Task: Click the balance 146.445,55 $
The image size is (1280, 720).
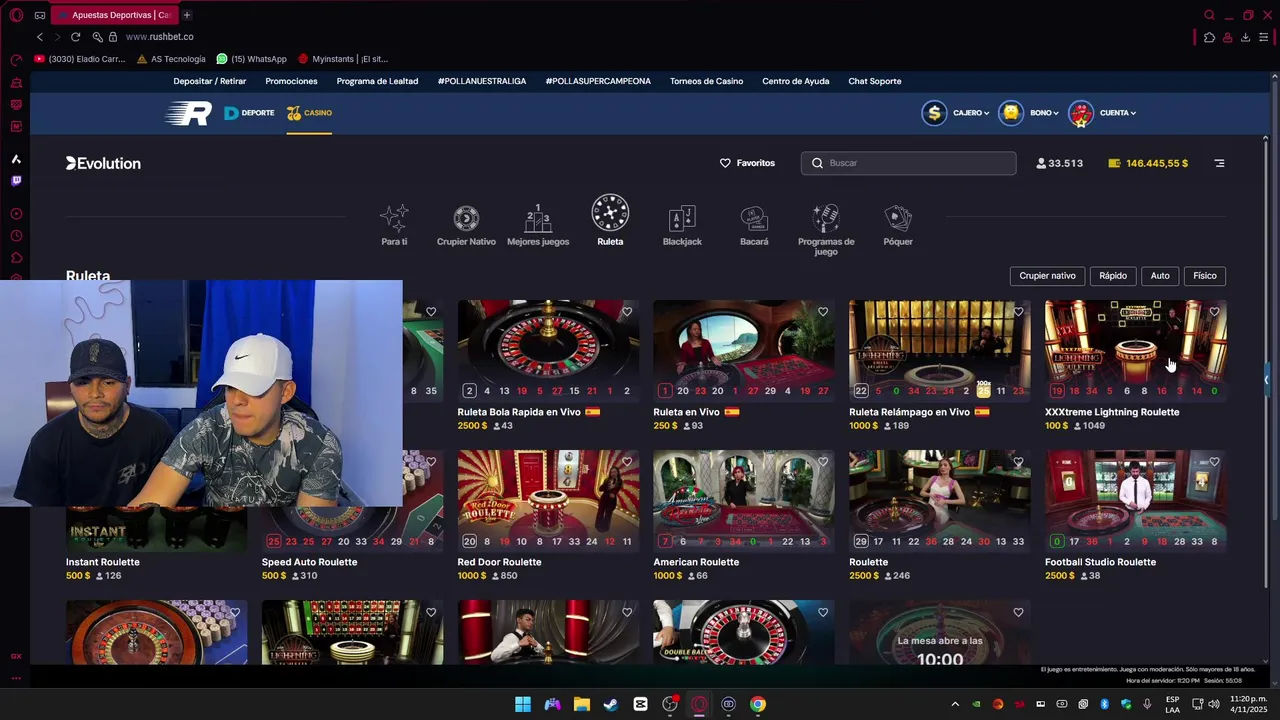Action: pos(1148,163)
